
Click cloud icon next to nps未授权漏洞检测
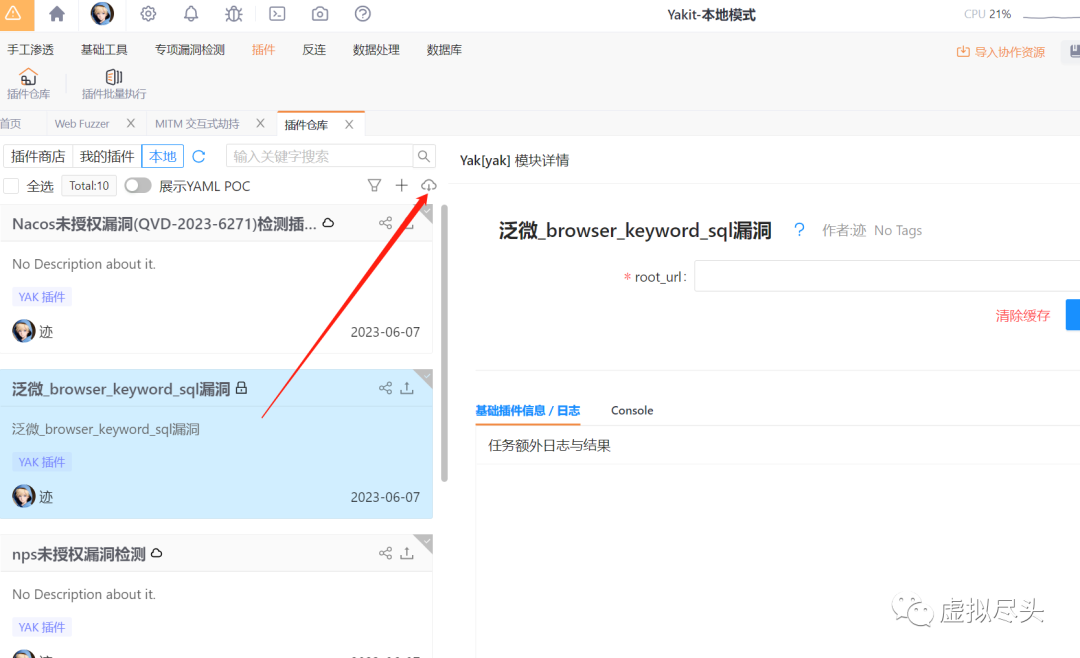click(156, 553)
